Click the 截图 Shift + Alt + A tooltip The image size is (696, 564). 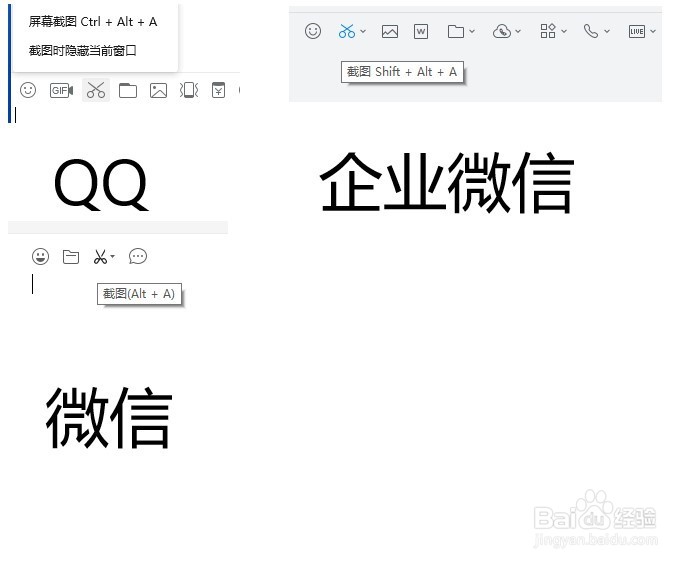point(402,71)
